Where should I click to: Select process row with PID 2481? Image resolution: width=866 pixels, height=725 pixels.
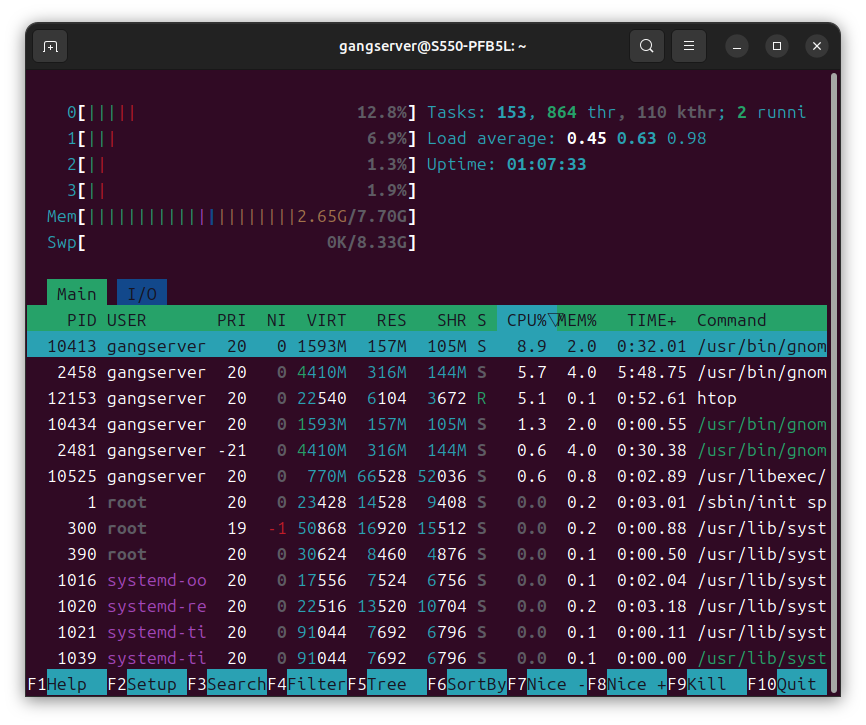[x=427, y=450]
